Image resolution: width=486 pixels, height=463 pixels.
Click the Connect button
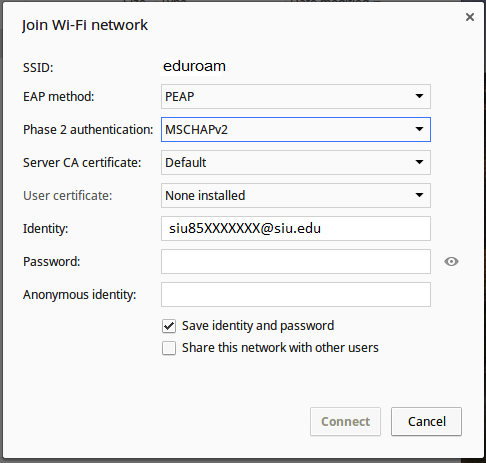tap(345, 421)
